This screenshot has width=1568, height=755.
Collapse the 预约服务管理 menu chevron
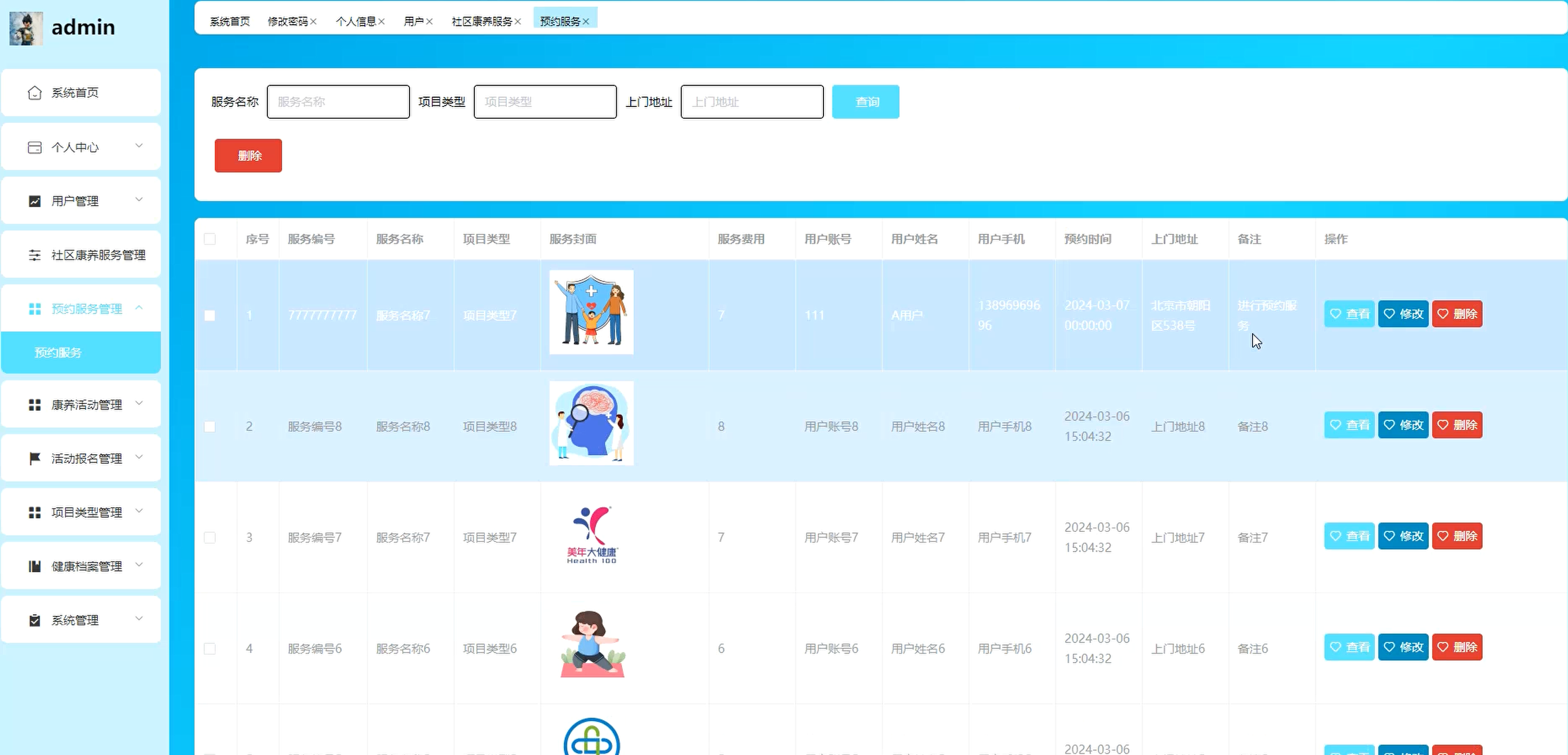tap(139, 308)
